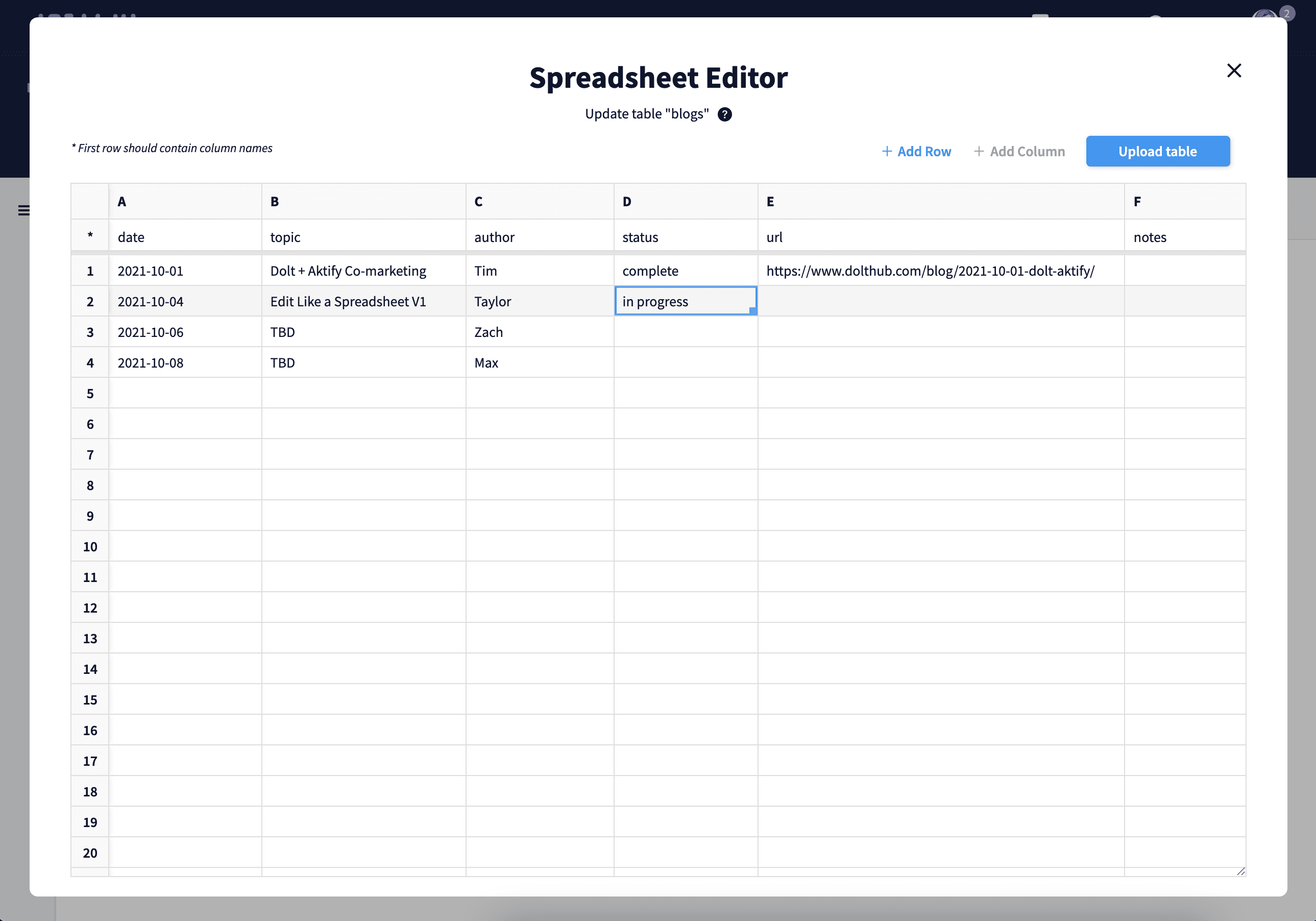Select the author cell "Tim"
The width and height of the screenshot is (1316, 921).
click(540, 271)
